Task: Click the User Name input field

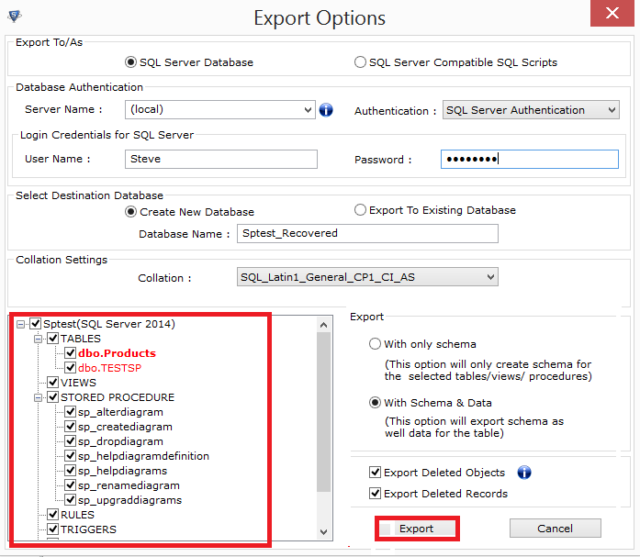Action: point(221,159)
